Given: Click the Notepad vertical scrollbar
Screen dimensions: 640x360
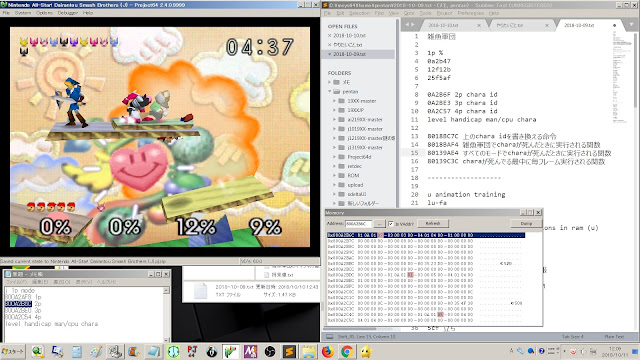Looking at the screenshot, I should coord(166,314).
